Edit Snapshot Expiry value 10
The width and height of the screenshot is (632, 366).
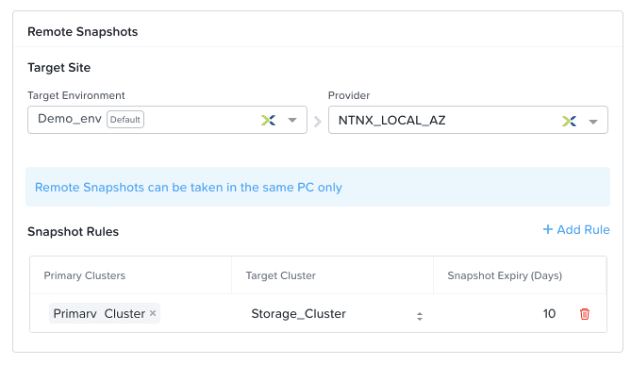549,314
